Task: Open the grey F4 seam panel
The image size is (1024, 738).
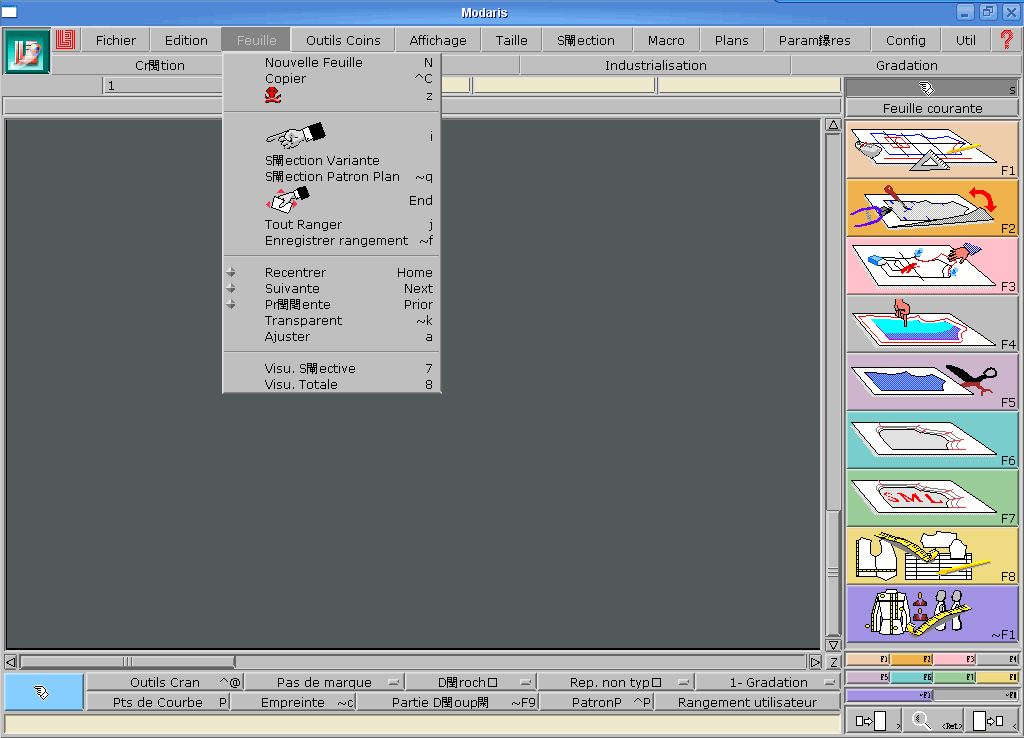Action: tap(932, 324)
